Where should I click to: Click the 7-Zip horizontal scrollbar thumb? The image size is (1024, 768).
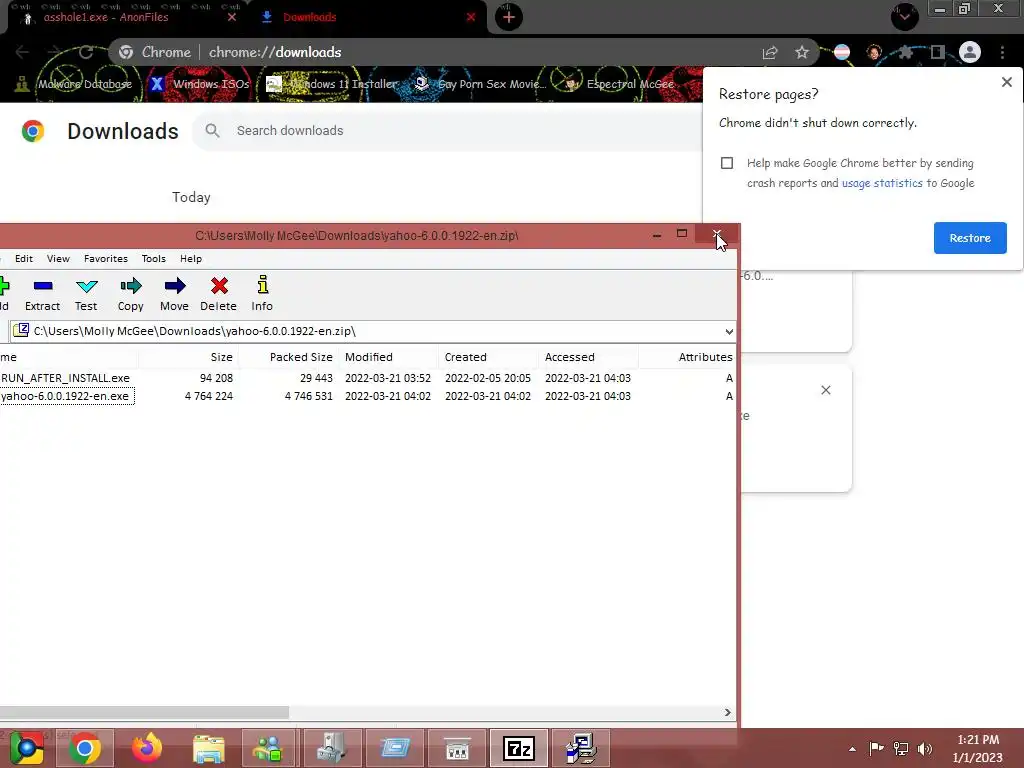click(144, 712)
